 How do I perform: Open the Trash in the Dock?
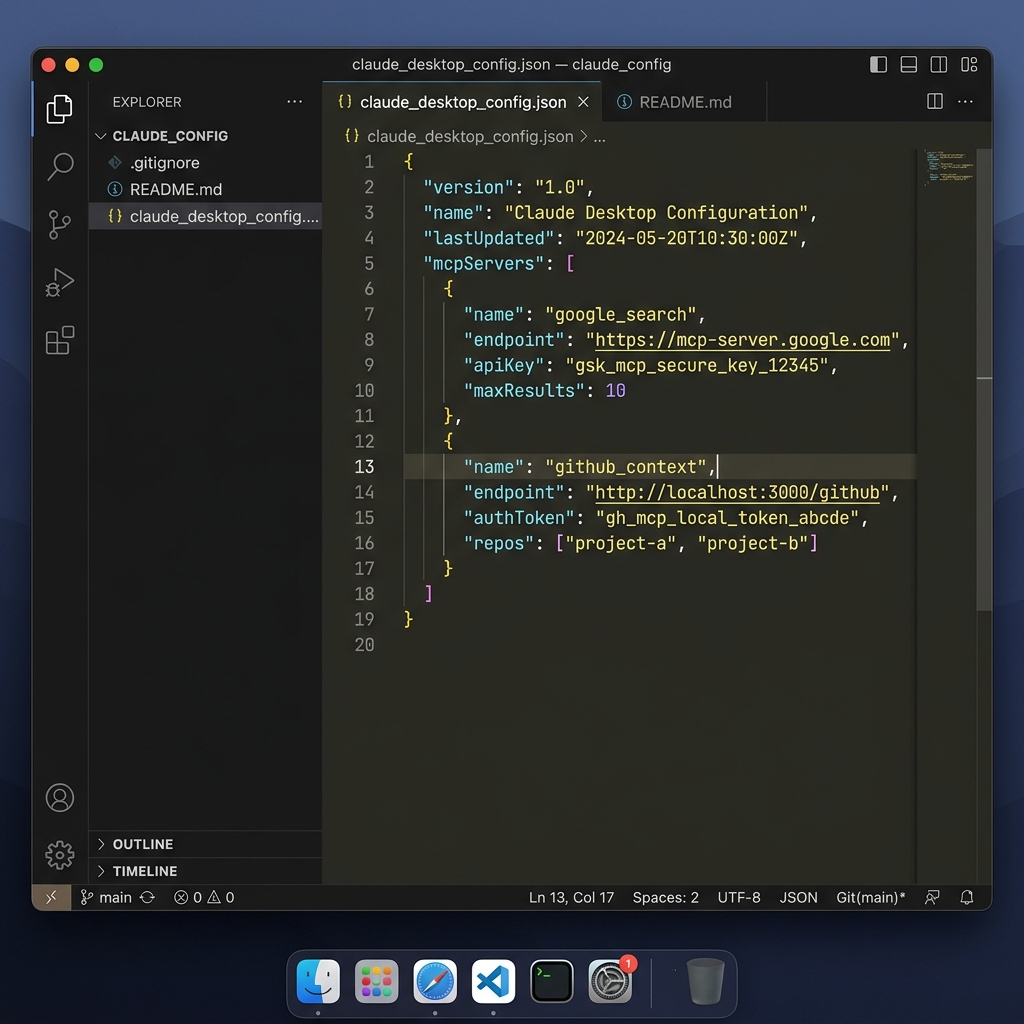click(x=705, y=981)
